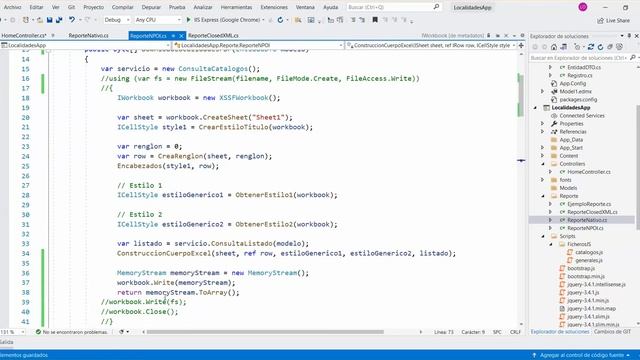Click the LocalidadesApp solution name button
640x360 pixels.
click(472, 7)
